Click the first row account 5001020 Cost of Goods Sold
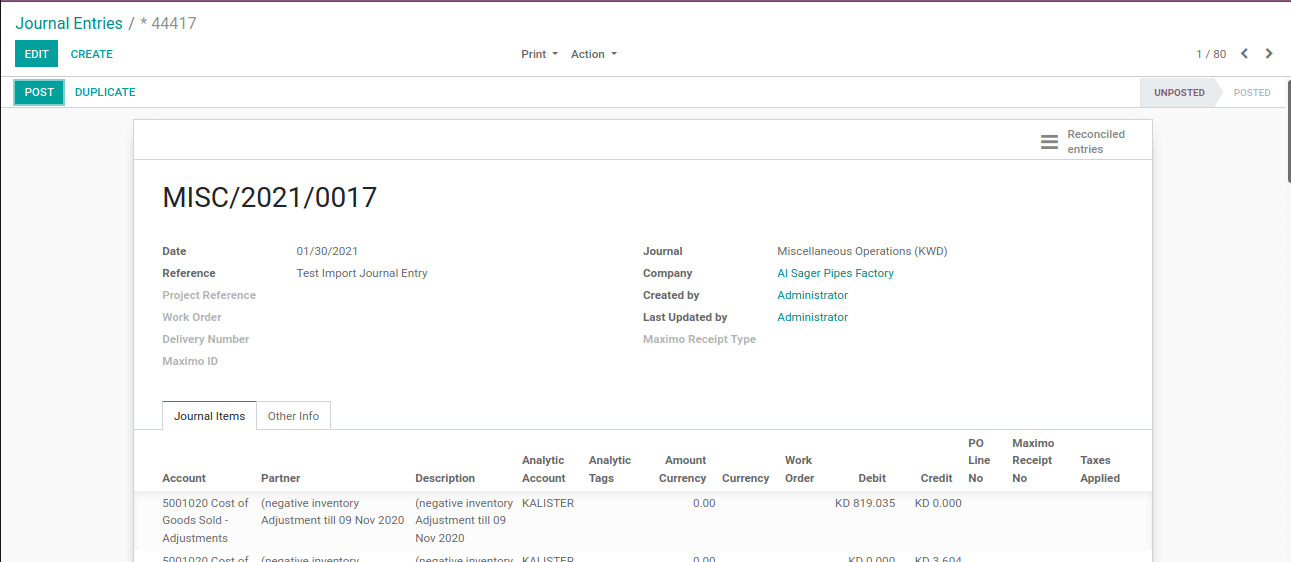Image resolution: width=1291 pixels, height=562 pixels. (205, 520)
